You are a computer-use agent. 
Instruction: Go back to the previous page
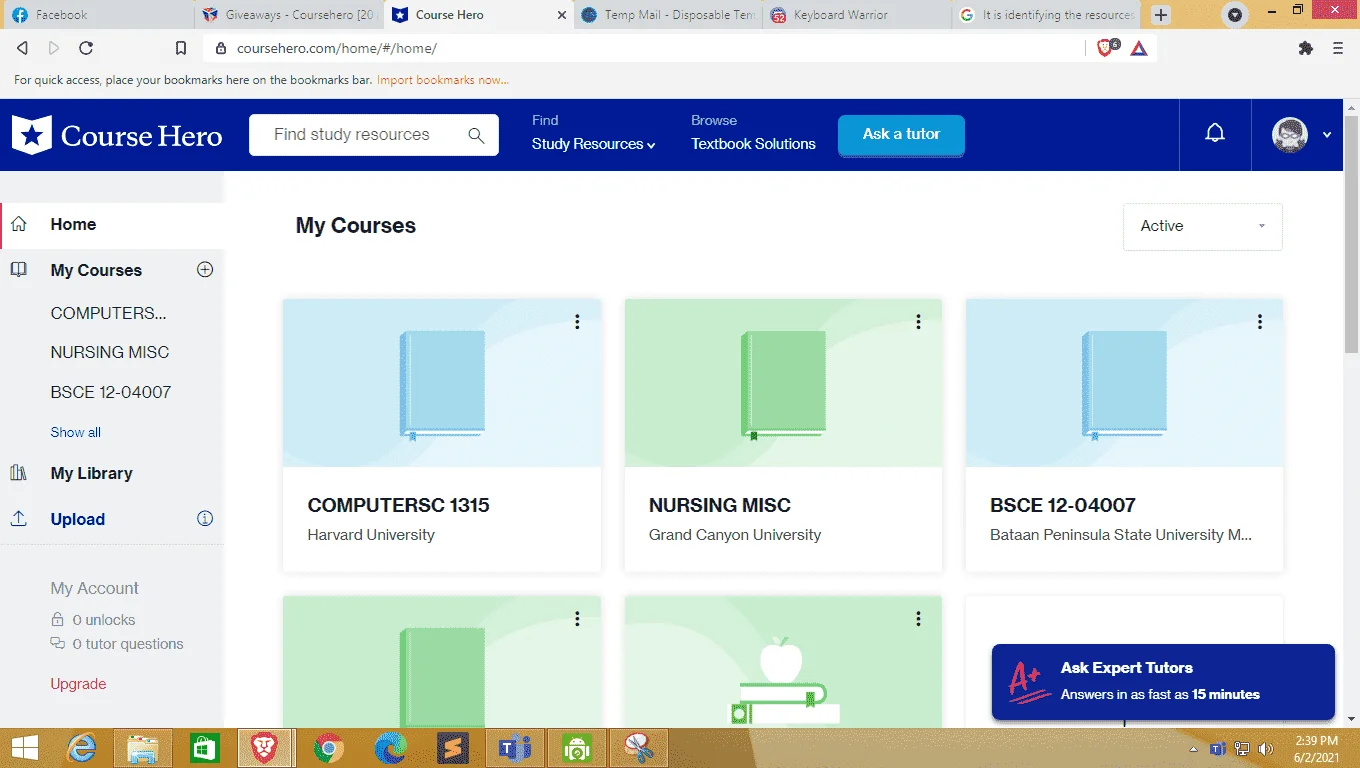point(22,48)
